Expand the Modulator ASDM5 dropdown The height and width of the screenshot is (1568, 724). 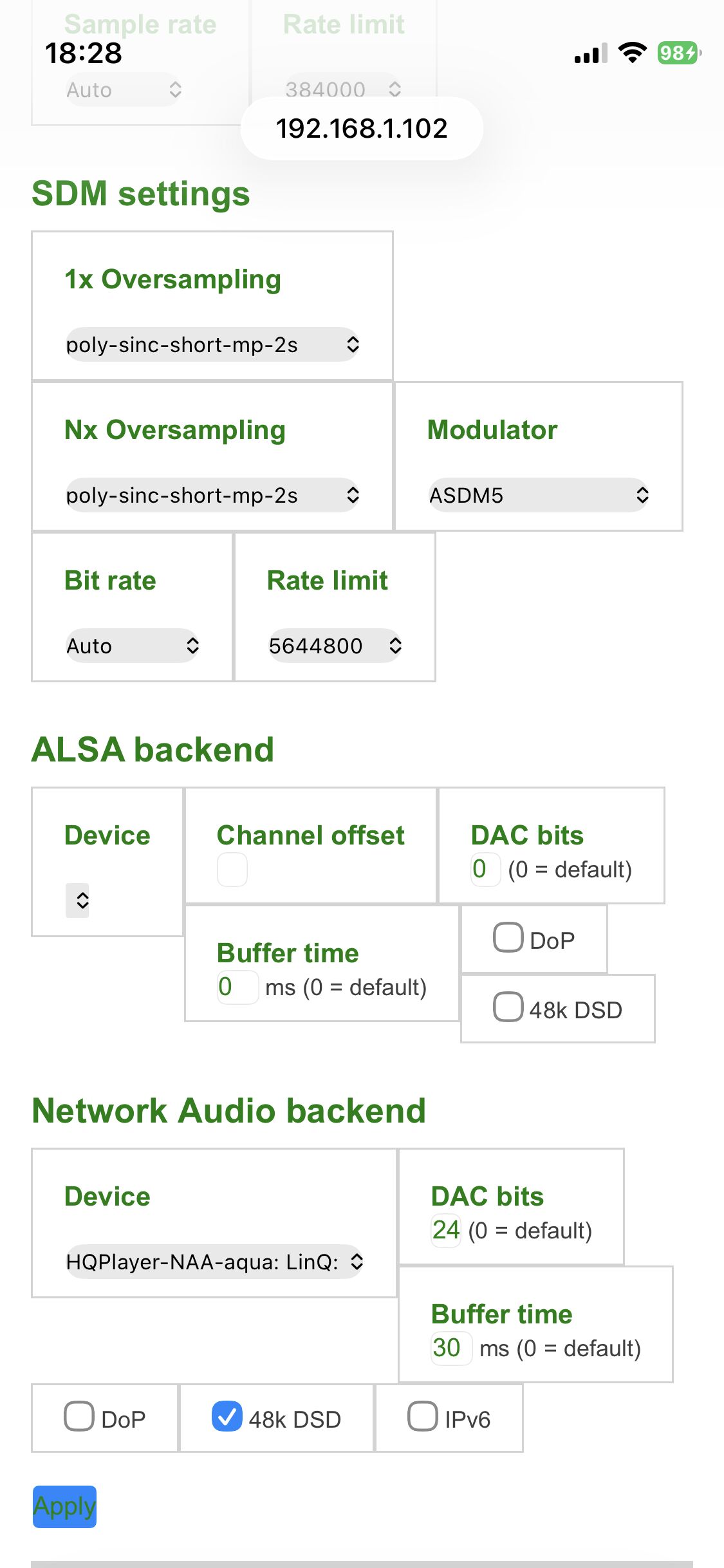(x=538, y=495)
